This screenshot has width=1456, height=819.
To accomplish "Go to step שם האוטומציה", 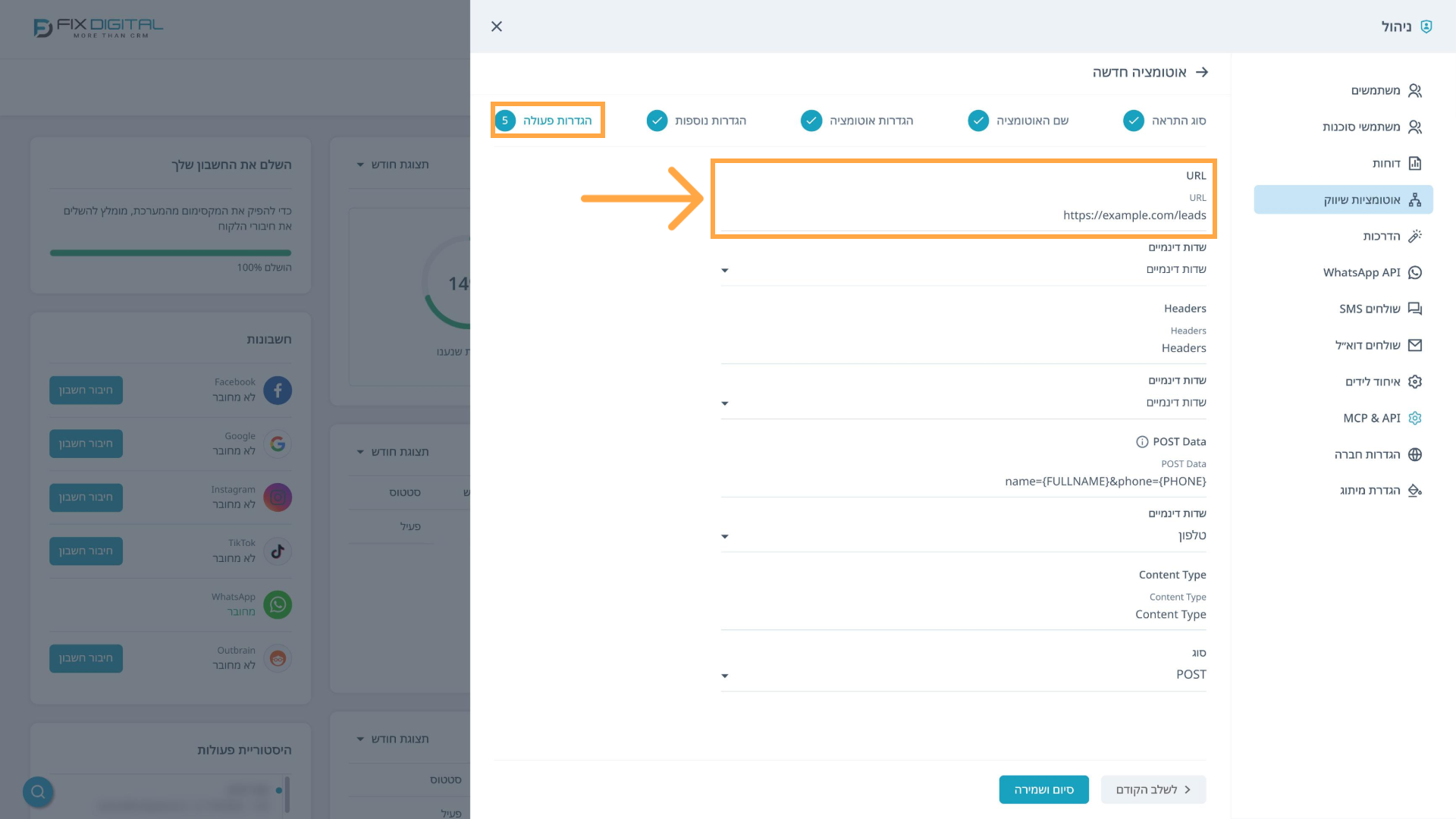I will [1018, 121].
